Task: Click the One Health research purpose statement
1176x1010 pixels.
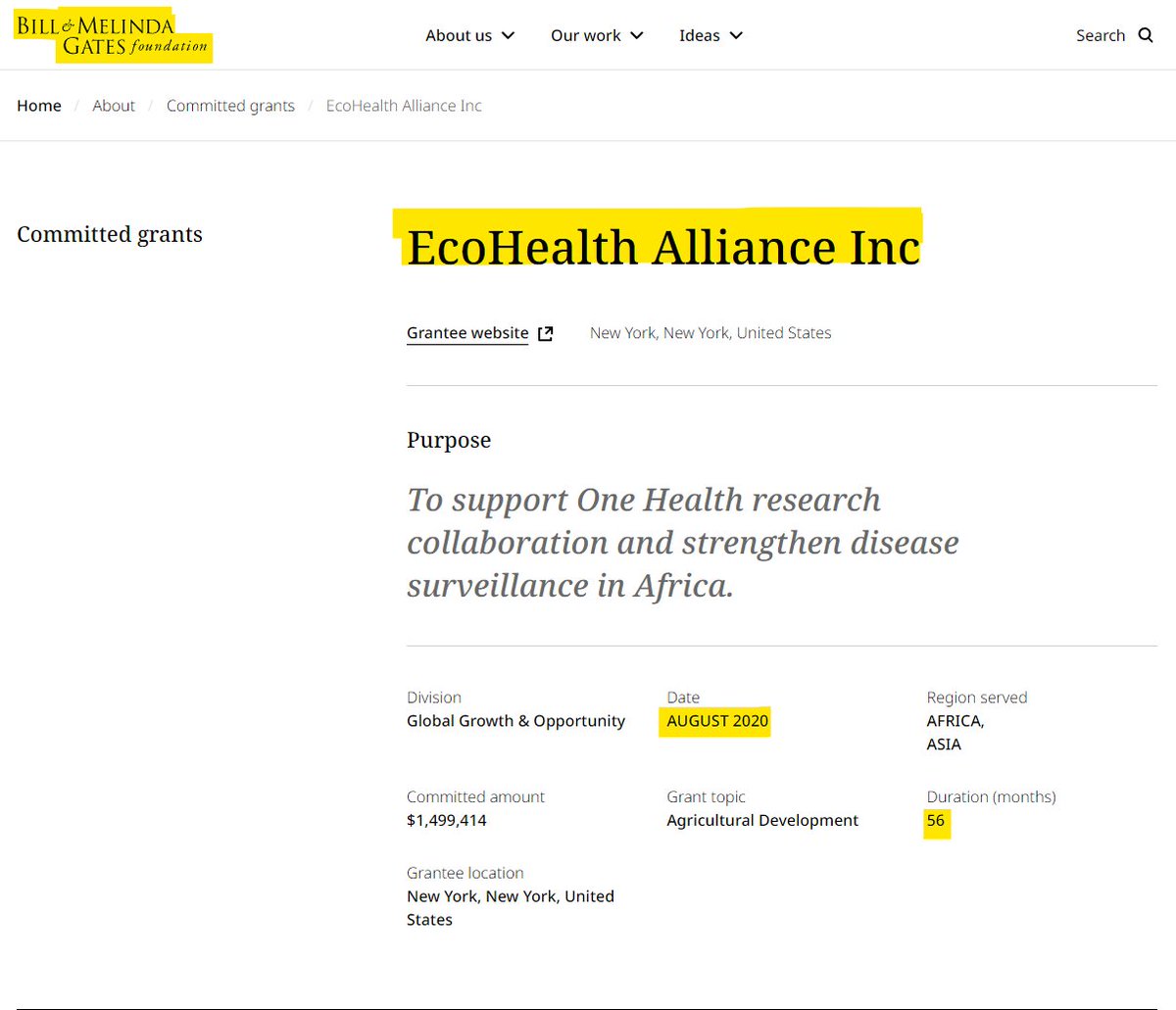Action: [x=683, y=542]
